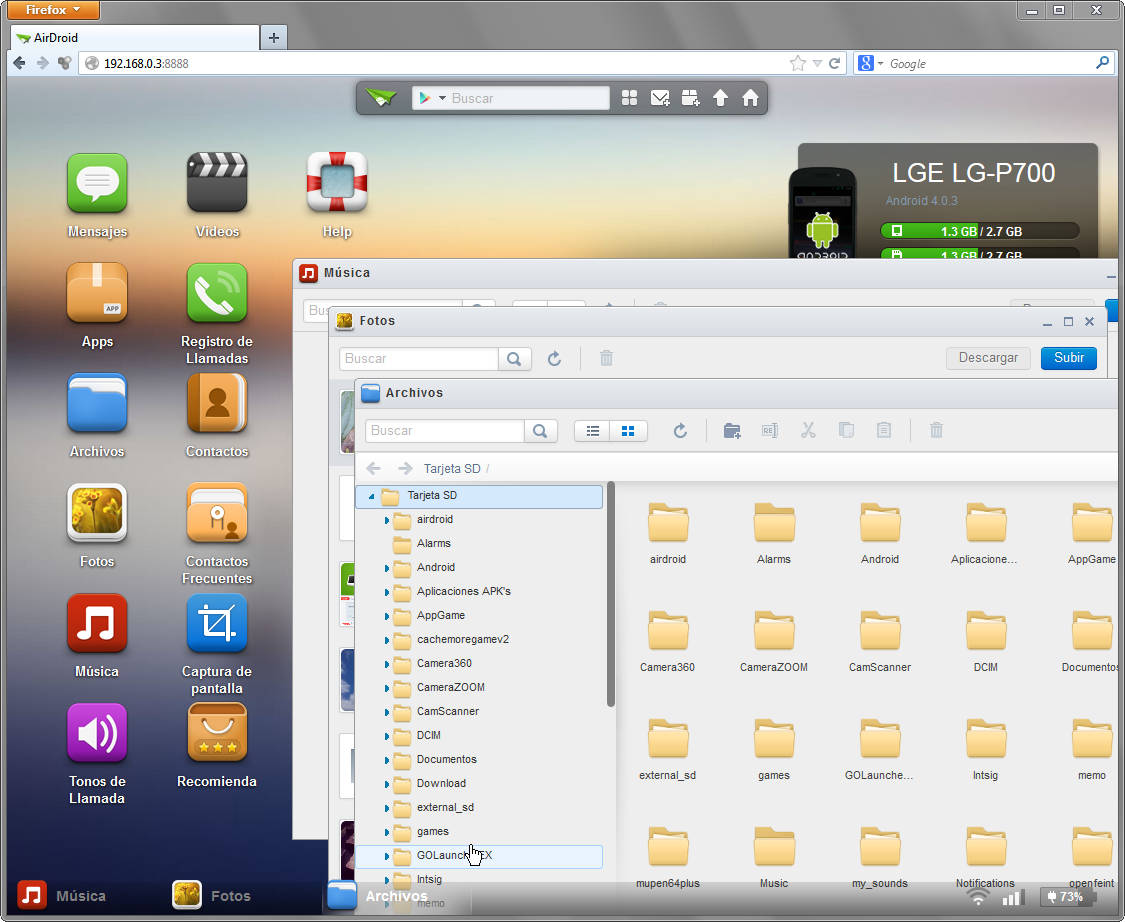
Task: Collapse the Tarjeta SD tree node
Action: click(372, 496)
